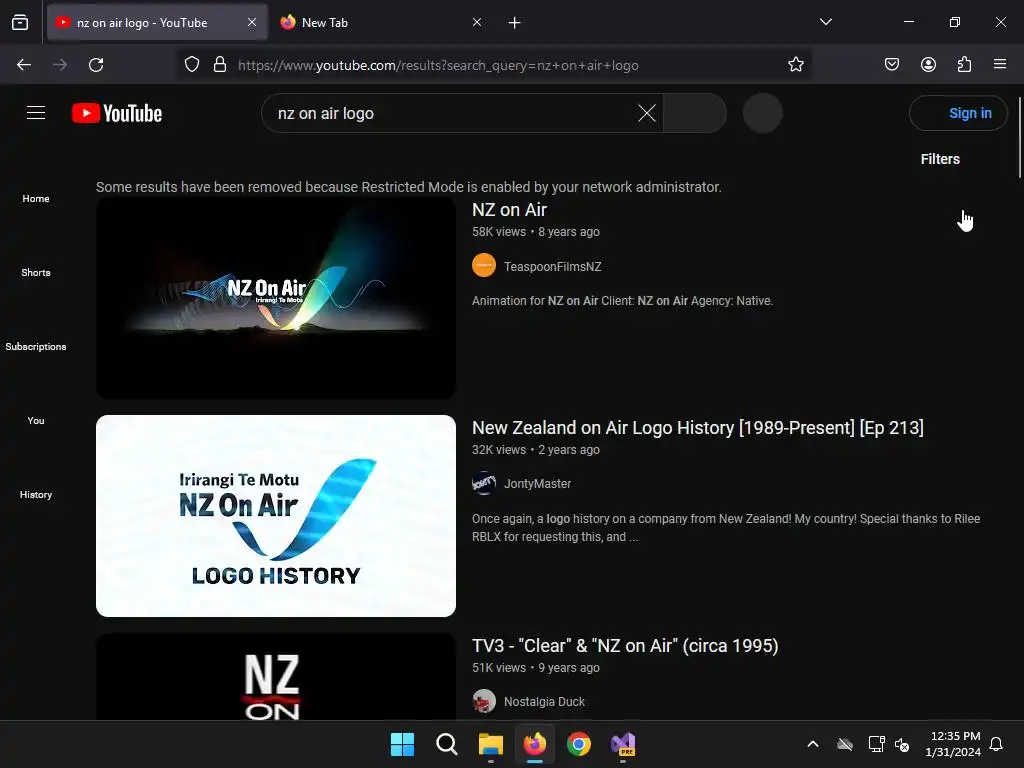The height and width of the screenshot is (768, 1024).
Task: Select Animation for NZ on Air description
Action: click(x=622, y=301)
